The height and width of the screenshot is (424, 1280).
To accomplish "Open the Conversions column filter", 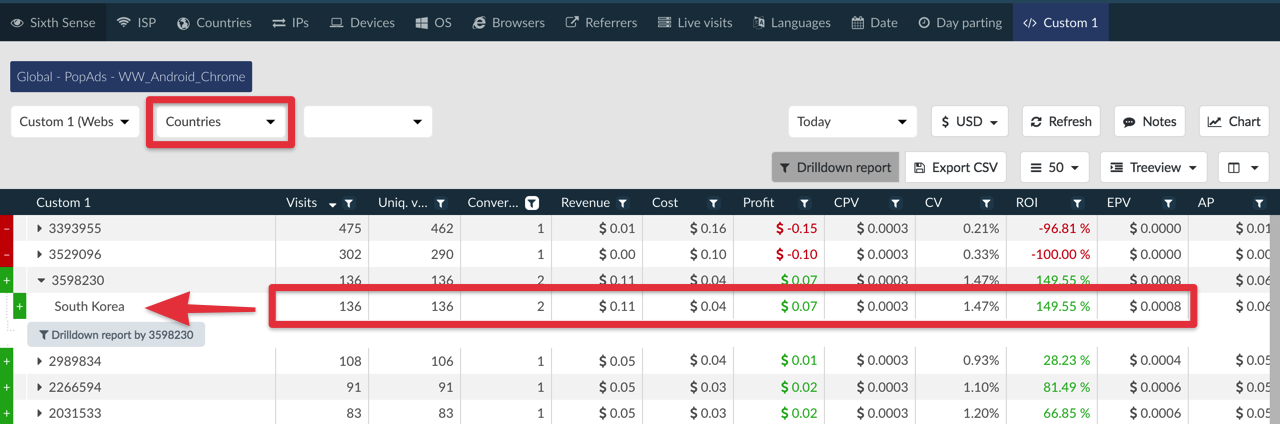I will 532,203.
